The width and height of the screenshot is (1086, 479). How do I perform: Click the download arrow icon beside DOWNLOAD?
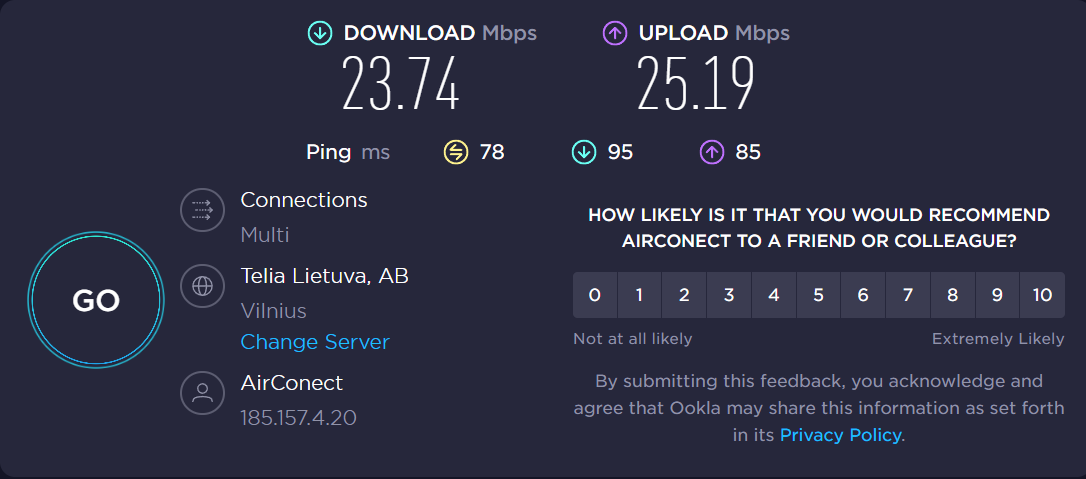click(320, 33)
